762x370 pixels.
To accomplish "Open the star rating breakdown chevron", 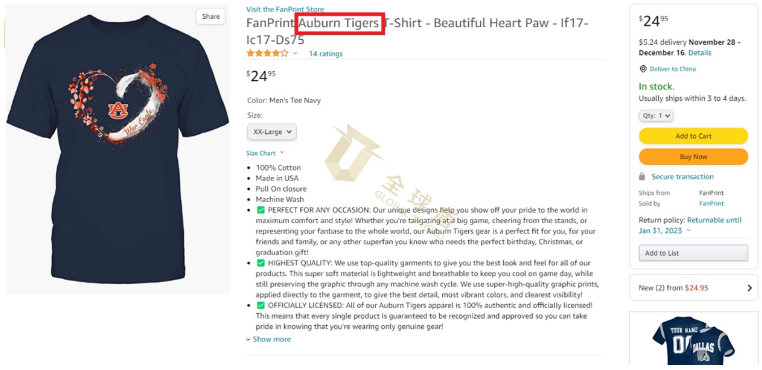I will pos(295,53).
